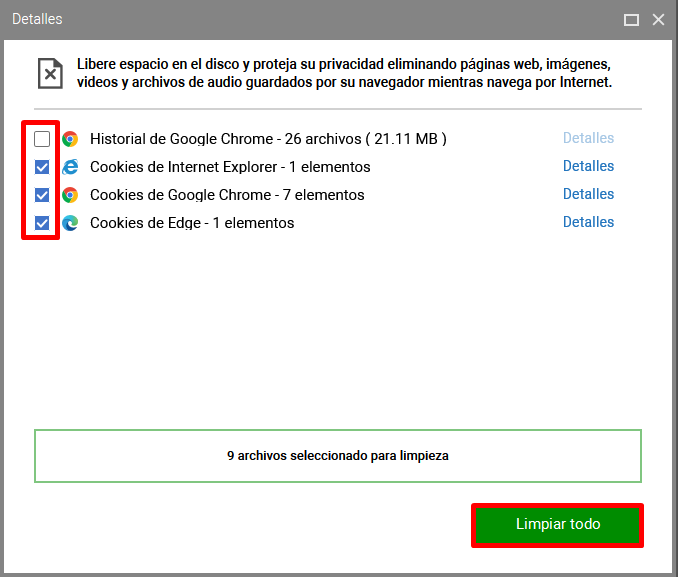
Task: Click the Limpiar todo button
Action: click(x=558, y=525)
